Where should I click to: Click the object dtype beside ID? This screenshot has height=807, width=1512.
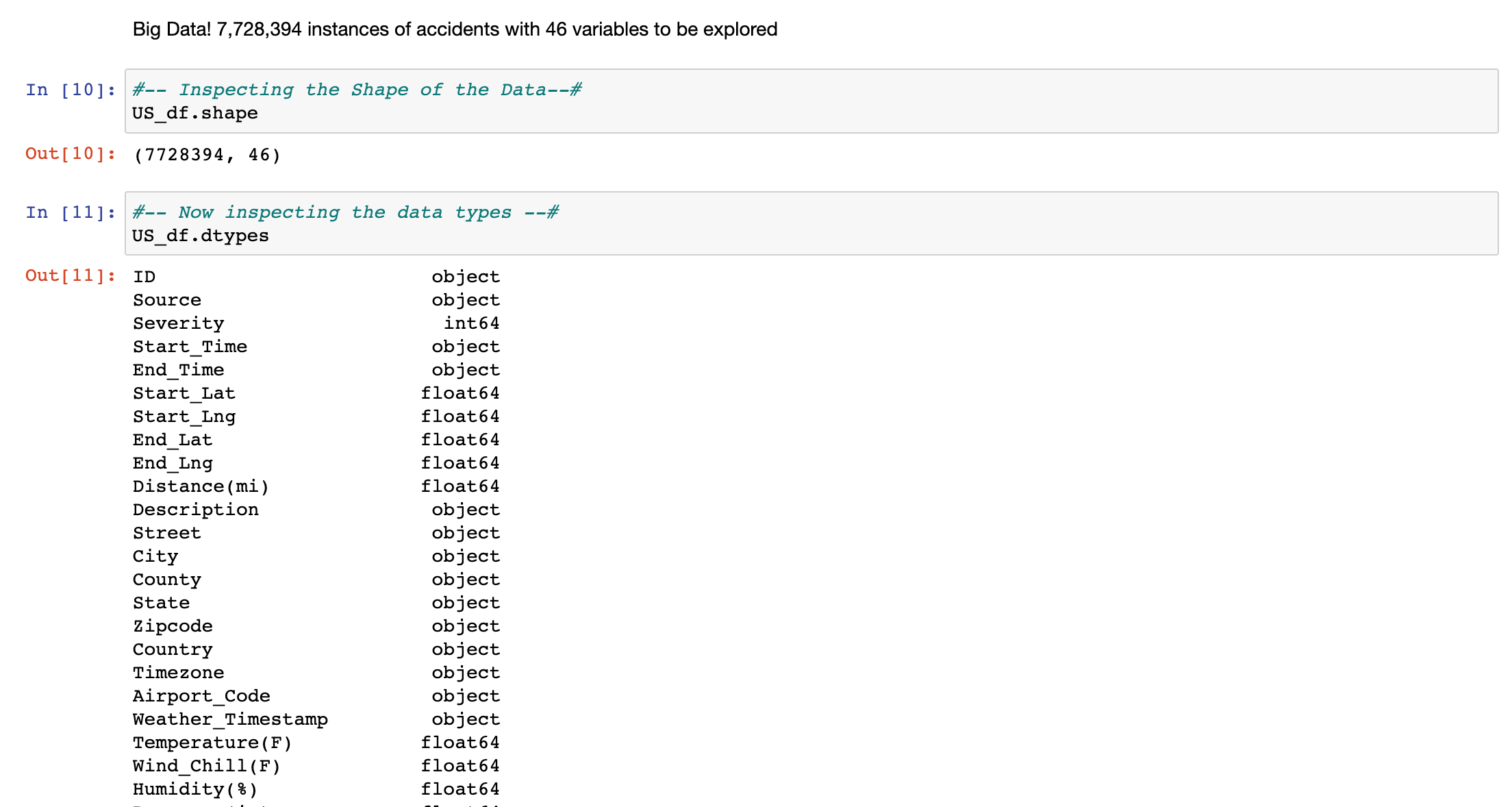(466, 277)
